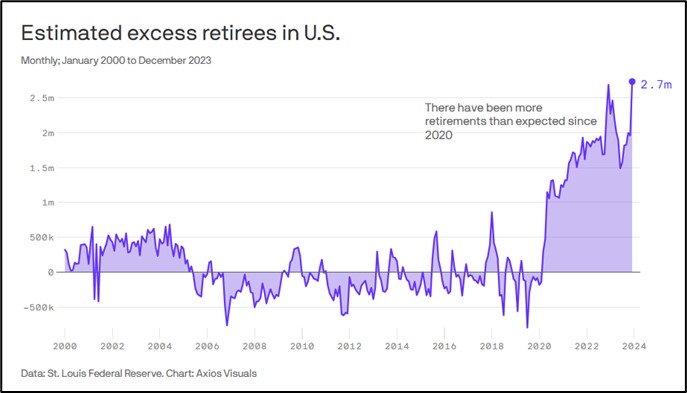Click the 2016 x-axis label
This screenshot has height=393, width=687.
tap(444, 346)
